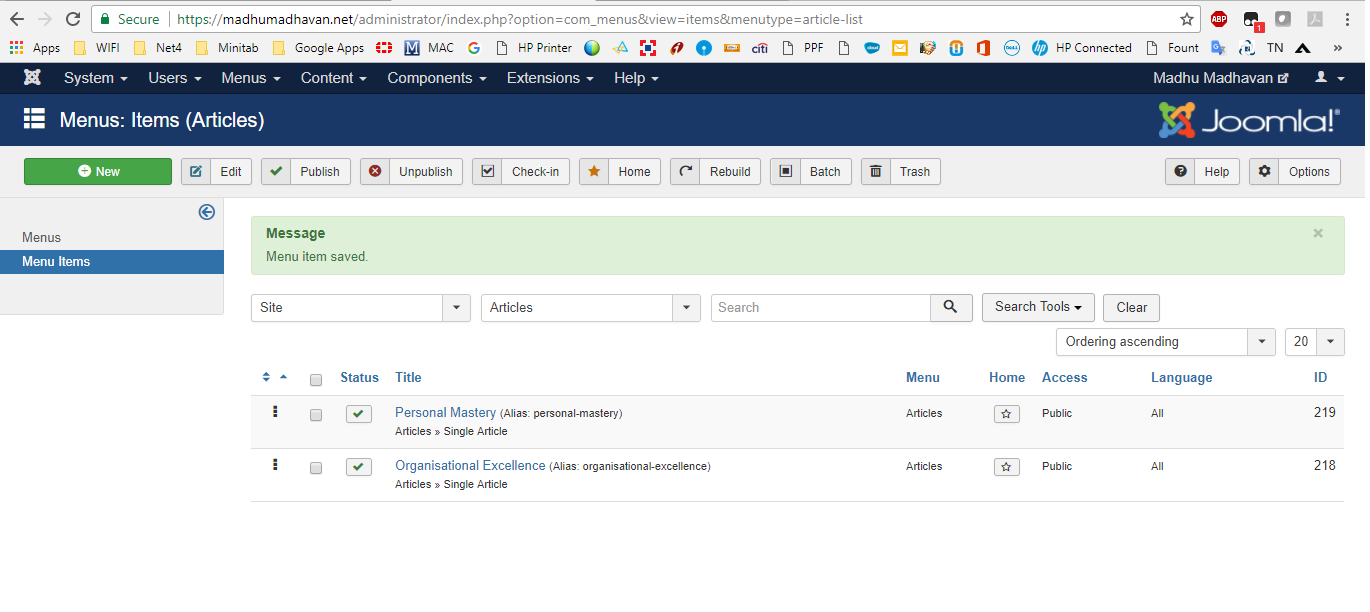Open the list limit 20 dropdown

point(1314,341)
